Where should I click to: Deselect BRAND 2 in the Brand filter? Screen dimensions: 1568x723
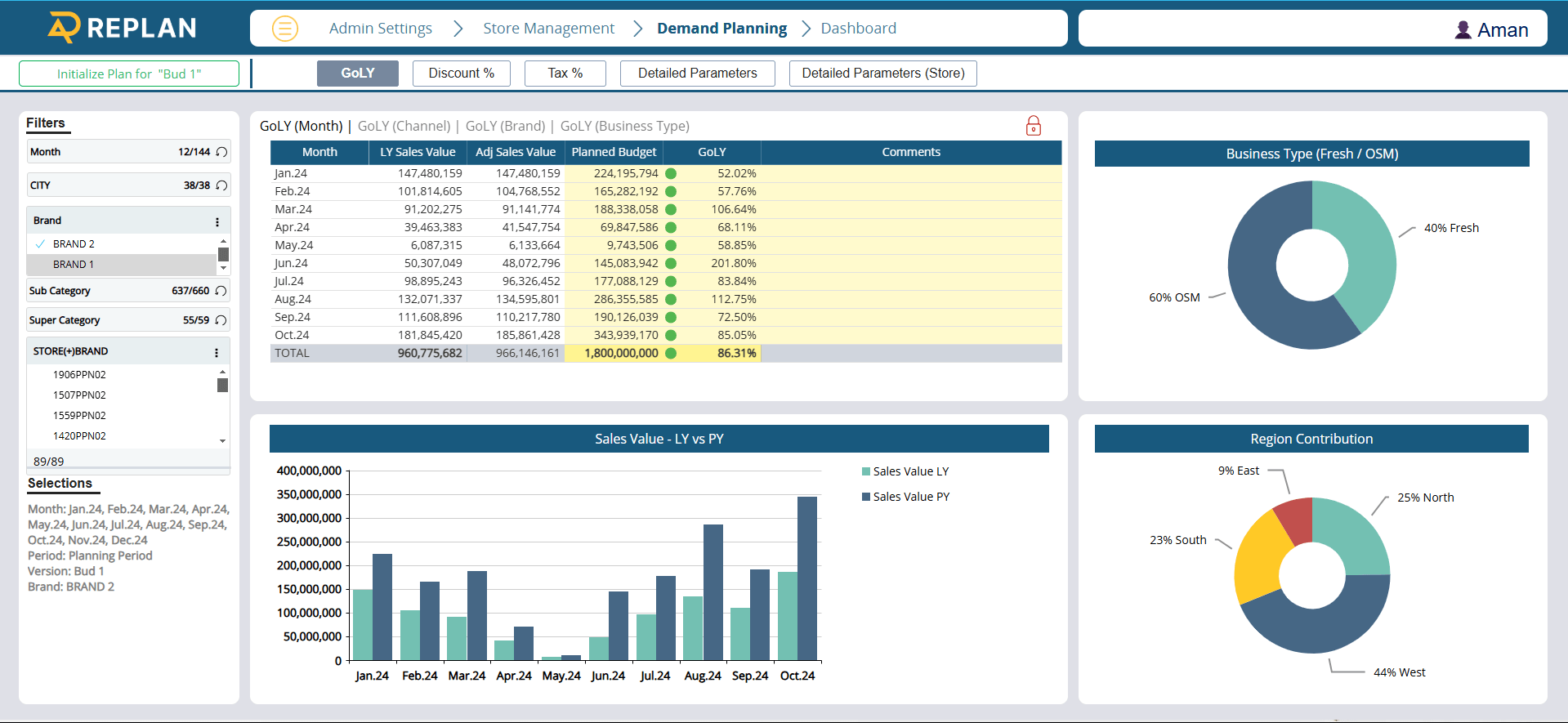tap(74, 244)
